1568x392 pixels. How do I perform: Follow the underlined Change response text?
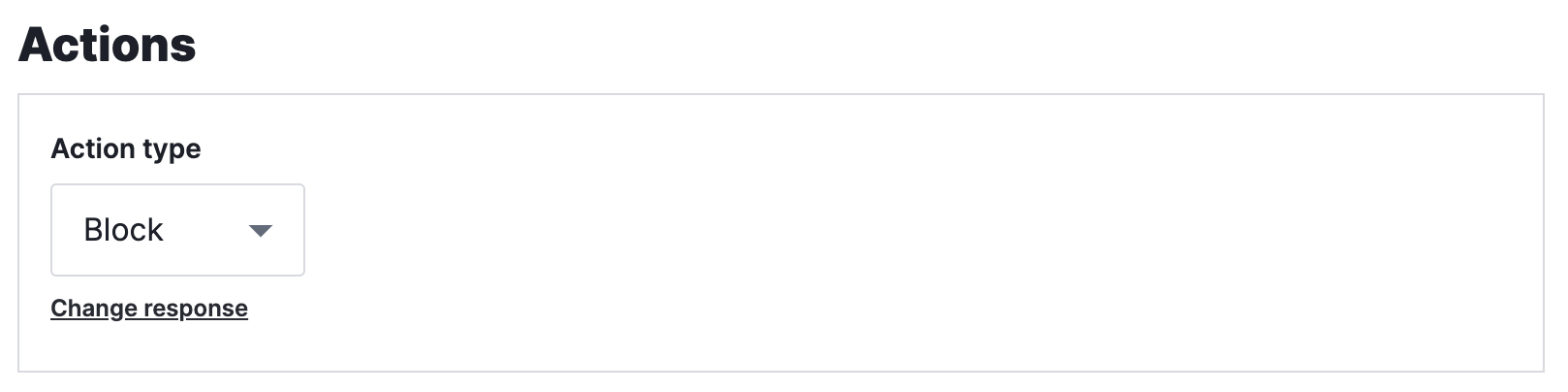click(x=149, y=309)
